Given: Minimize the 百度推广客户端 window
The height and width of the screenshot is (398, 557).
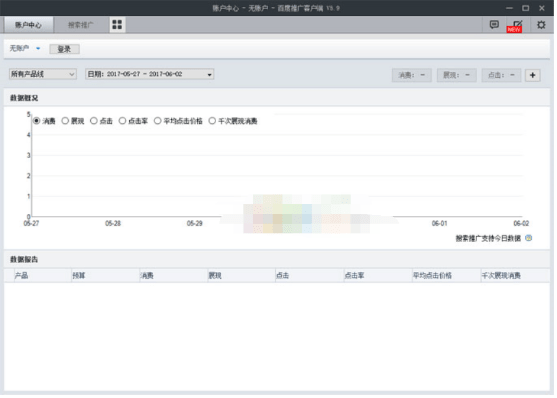Looking at the screenshot, I should [509, 8].
